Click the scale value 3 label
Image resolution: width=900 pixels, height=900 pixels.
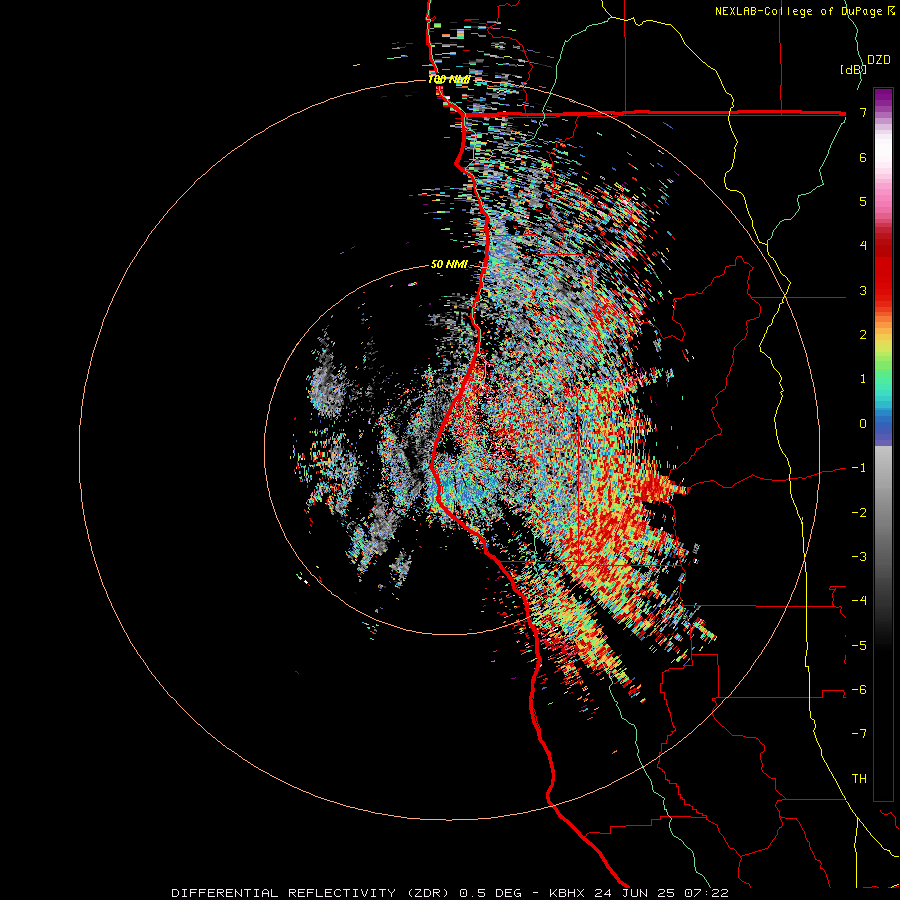[x=863, y=290]
